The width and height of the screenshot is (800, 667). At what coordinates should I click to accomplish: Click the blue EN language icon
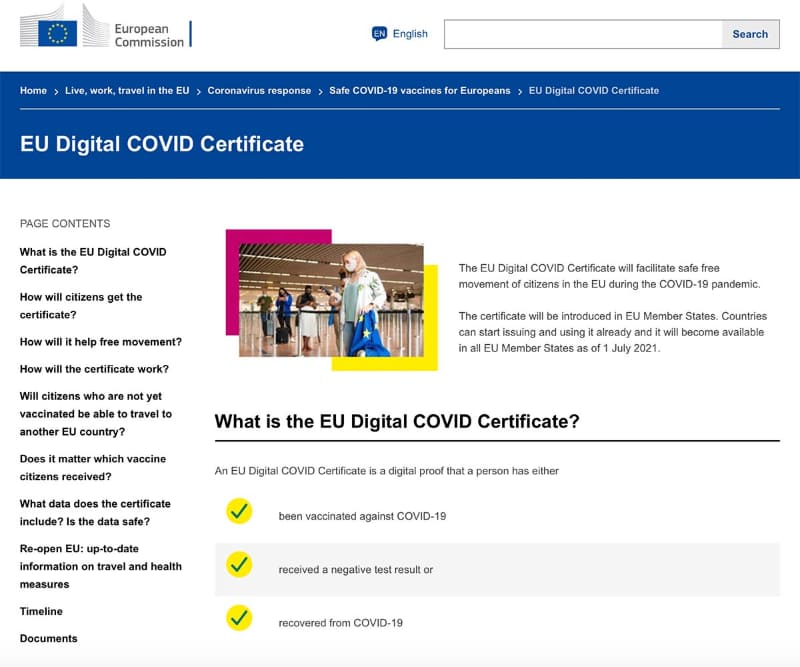click(377, 33)
